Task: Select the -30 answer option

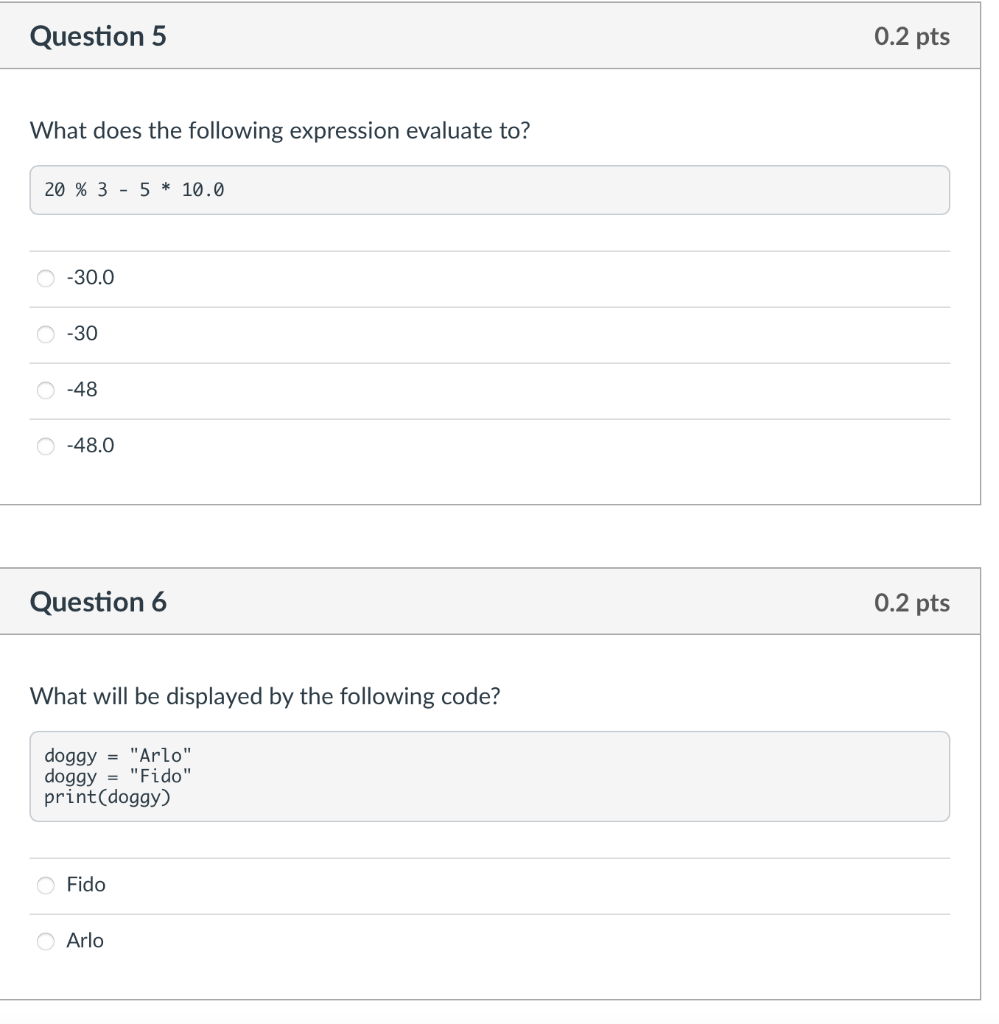Action: (x=45, y=334)
